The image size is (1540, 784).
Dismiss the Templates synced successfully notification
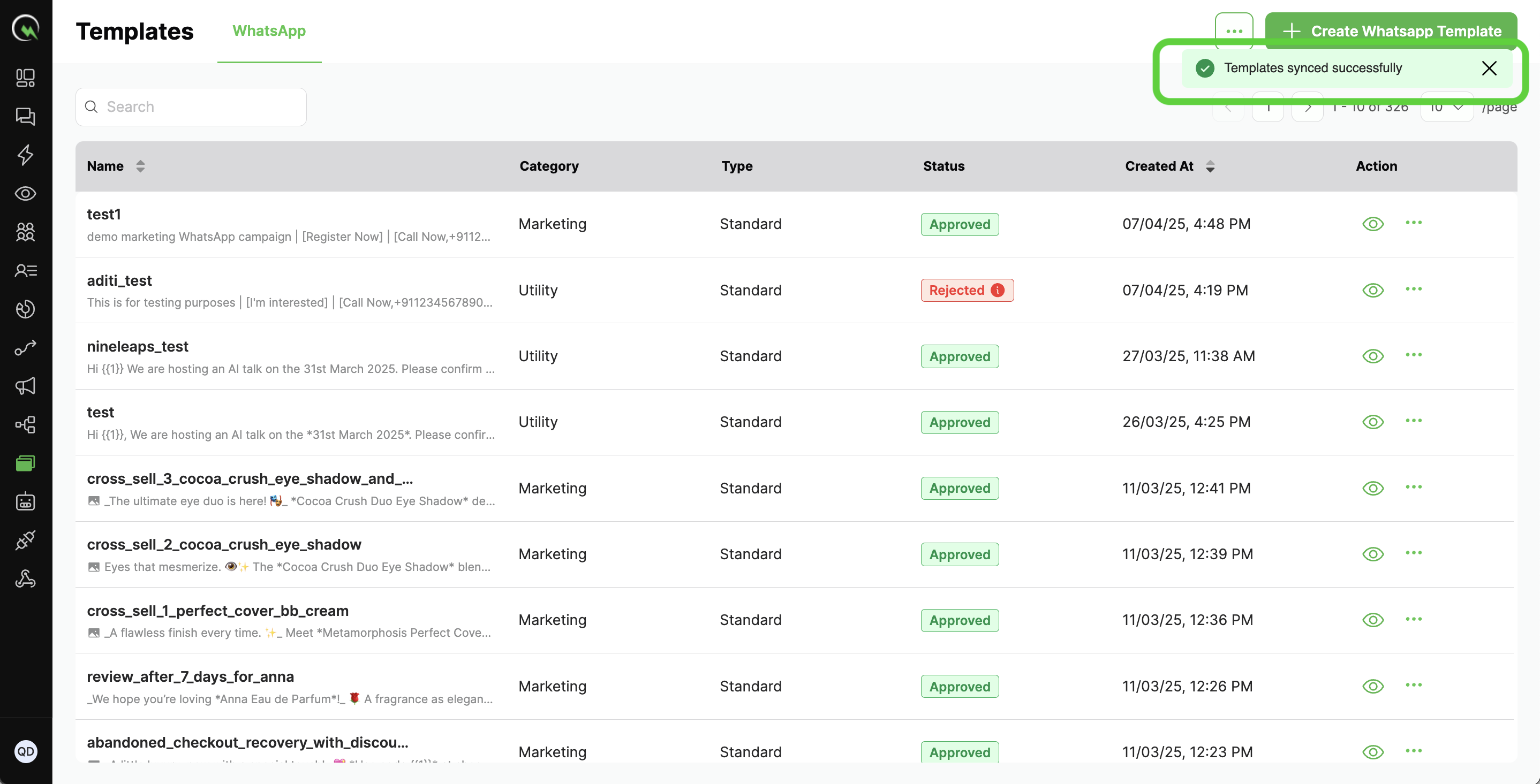point(1489,68)
